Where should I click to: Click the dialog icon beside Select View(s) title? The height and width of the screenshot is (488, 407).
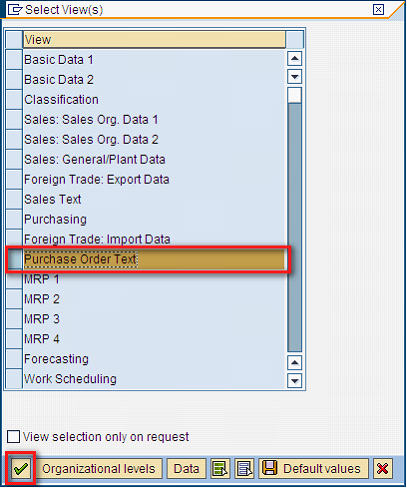click(15, 10)
